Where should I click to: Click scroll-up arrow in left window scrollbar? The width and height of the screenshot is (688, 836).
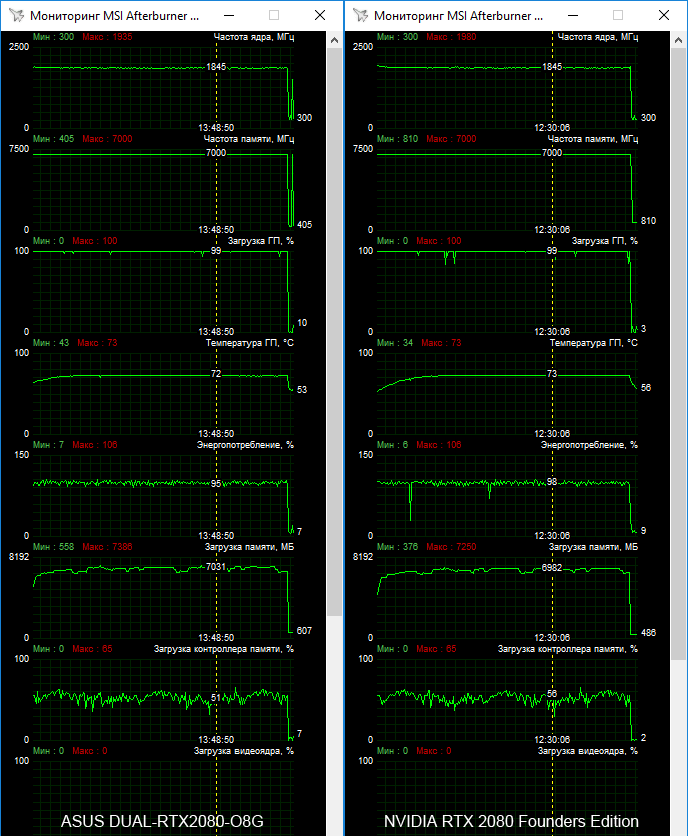[x=334, y=40]
